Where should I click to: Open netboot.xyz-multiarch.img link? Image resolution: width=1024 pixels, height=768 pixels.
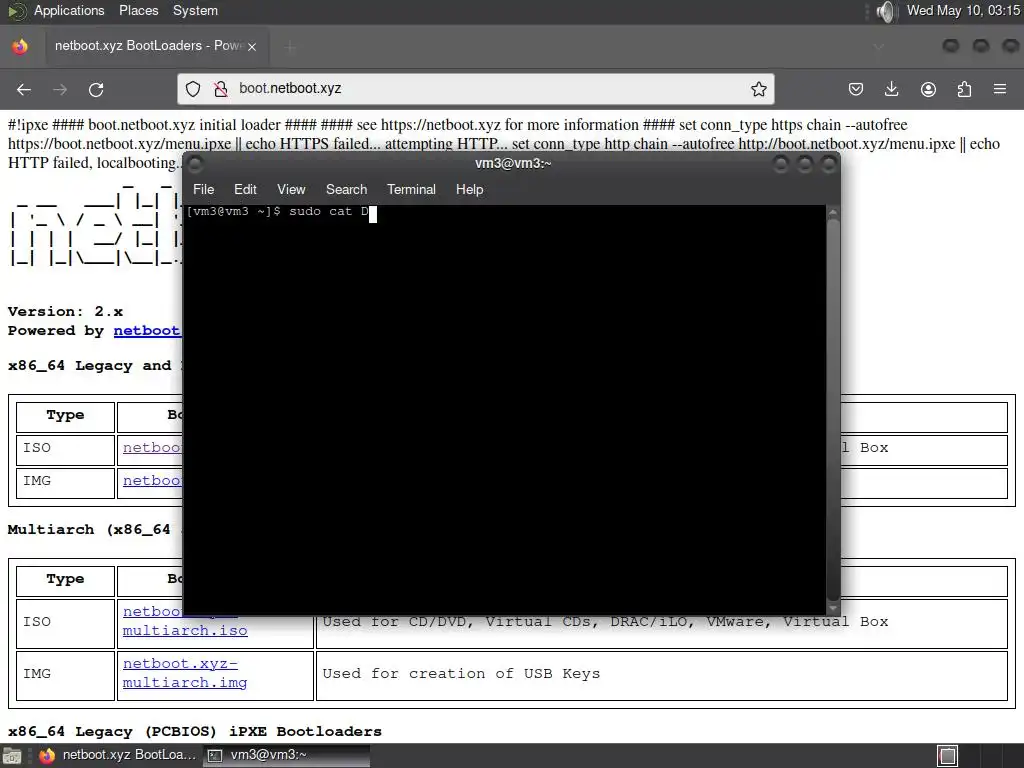click(x=185, y=673)
